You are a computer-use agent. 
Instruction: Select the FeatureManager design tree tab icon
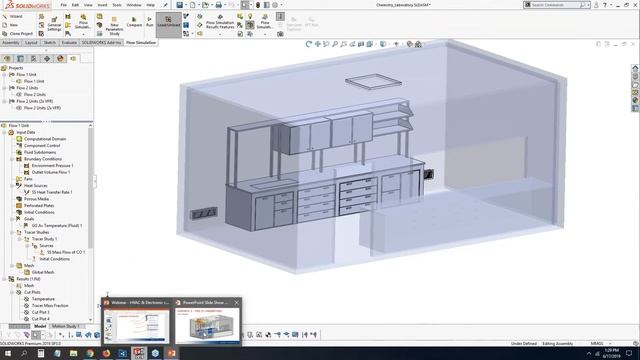pos(7,59)
